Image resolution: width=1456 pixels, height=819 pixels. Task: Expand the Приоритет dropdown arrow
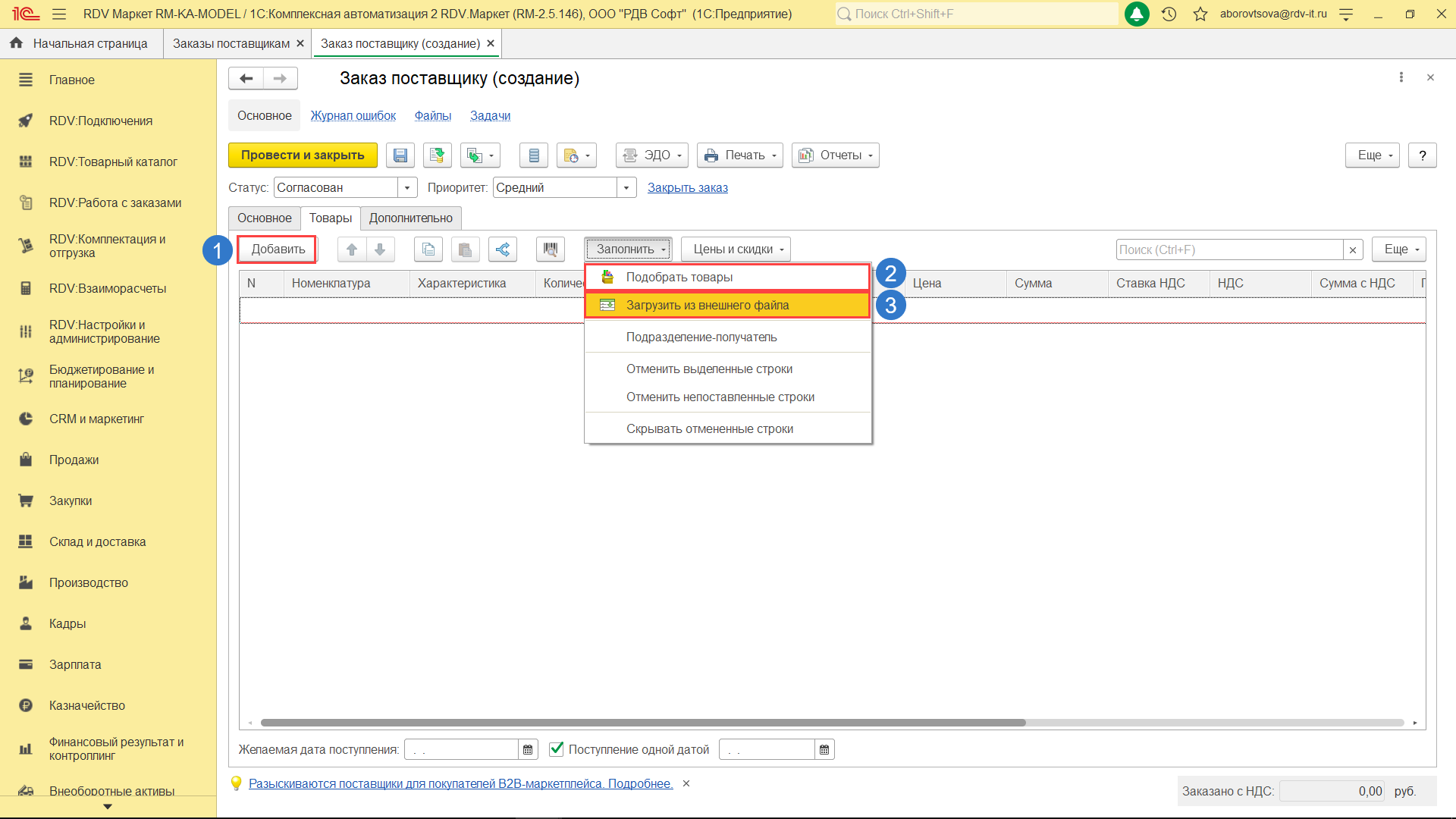pyautogui.click(x=626, y=187)
